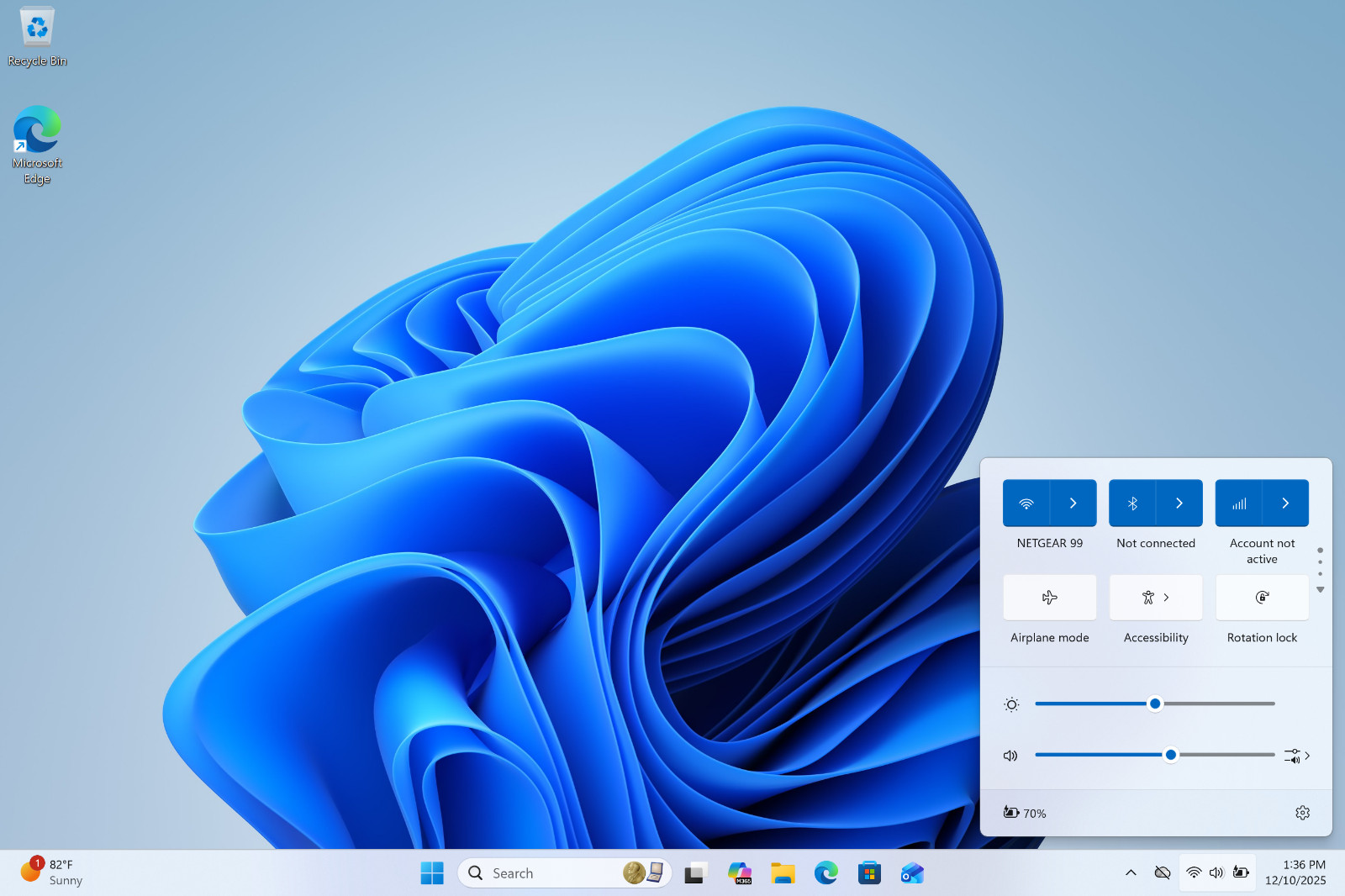Expand Wi-Fi networks list chevron

[1073, 503]
